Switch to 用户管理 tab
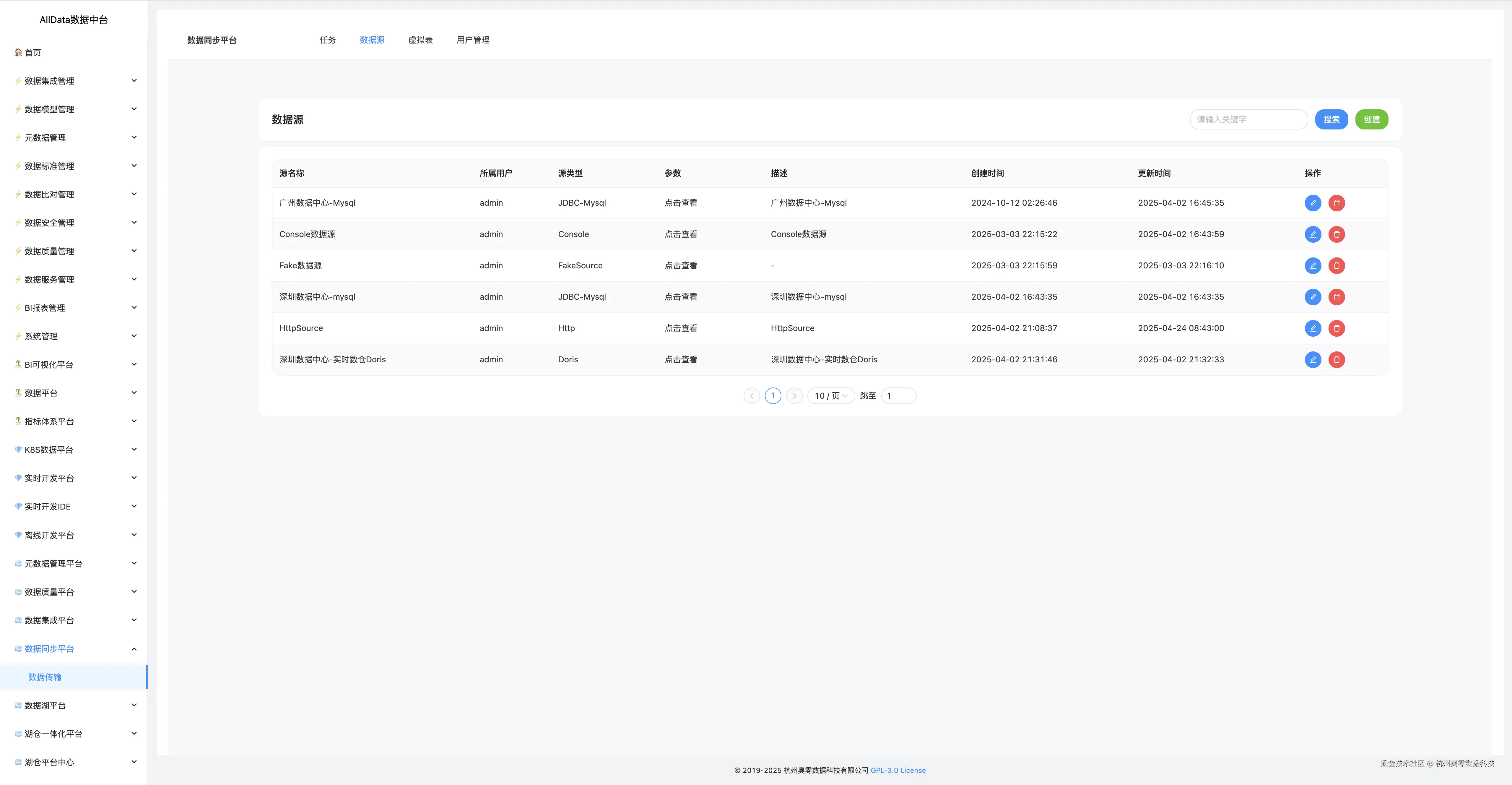 [472, 40]
